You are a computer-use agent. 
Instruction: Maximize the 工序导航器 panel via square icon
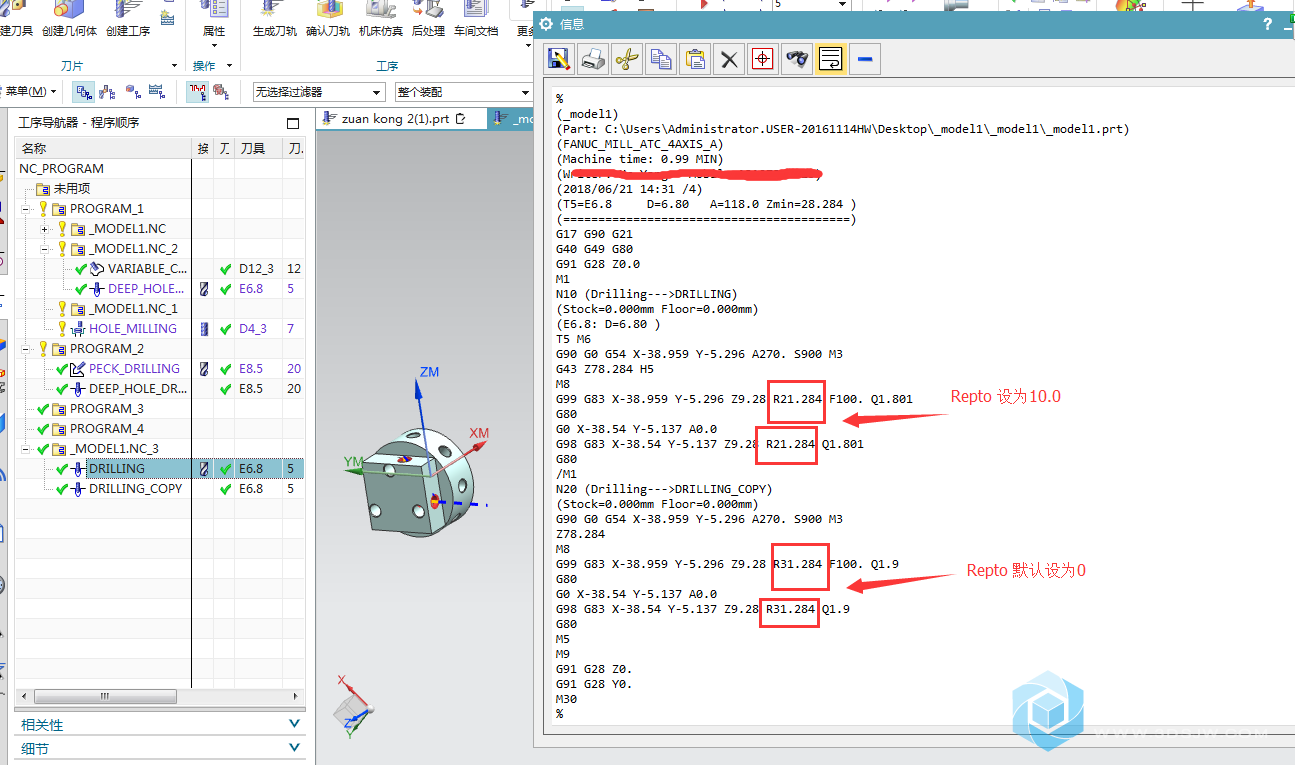point(293,123)
